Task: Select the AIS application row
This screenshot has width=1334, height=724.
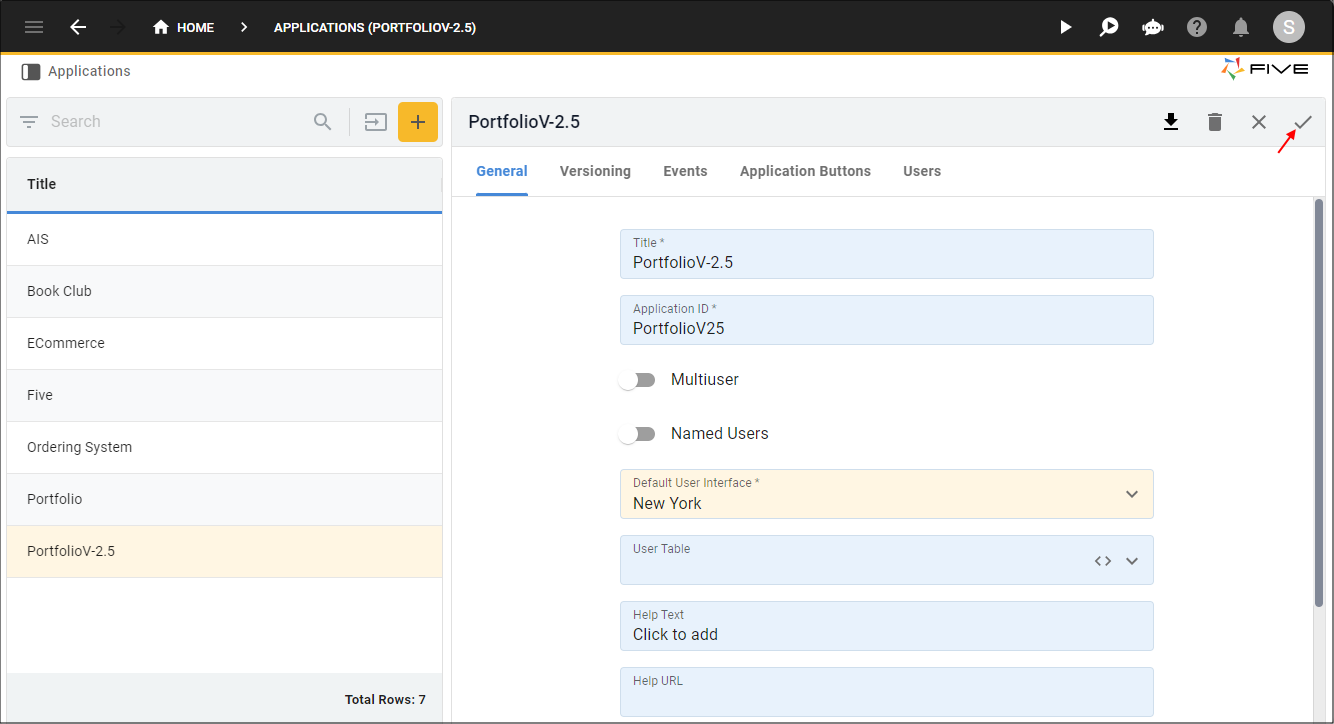Action: click(224, 239)
